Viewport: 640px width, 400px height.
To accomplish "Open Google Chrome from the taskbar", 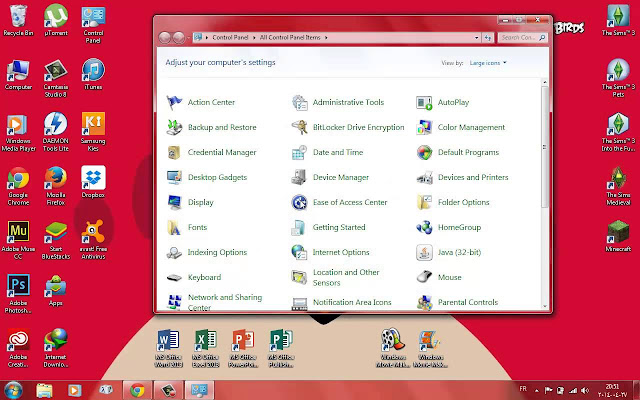I will (x=137, y=391).
